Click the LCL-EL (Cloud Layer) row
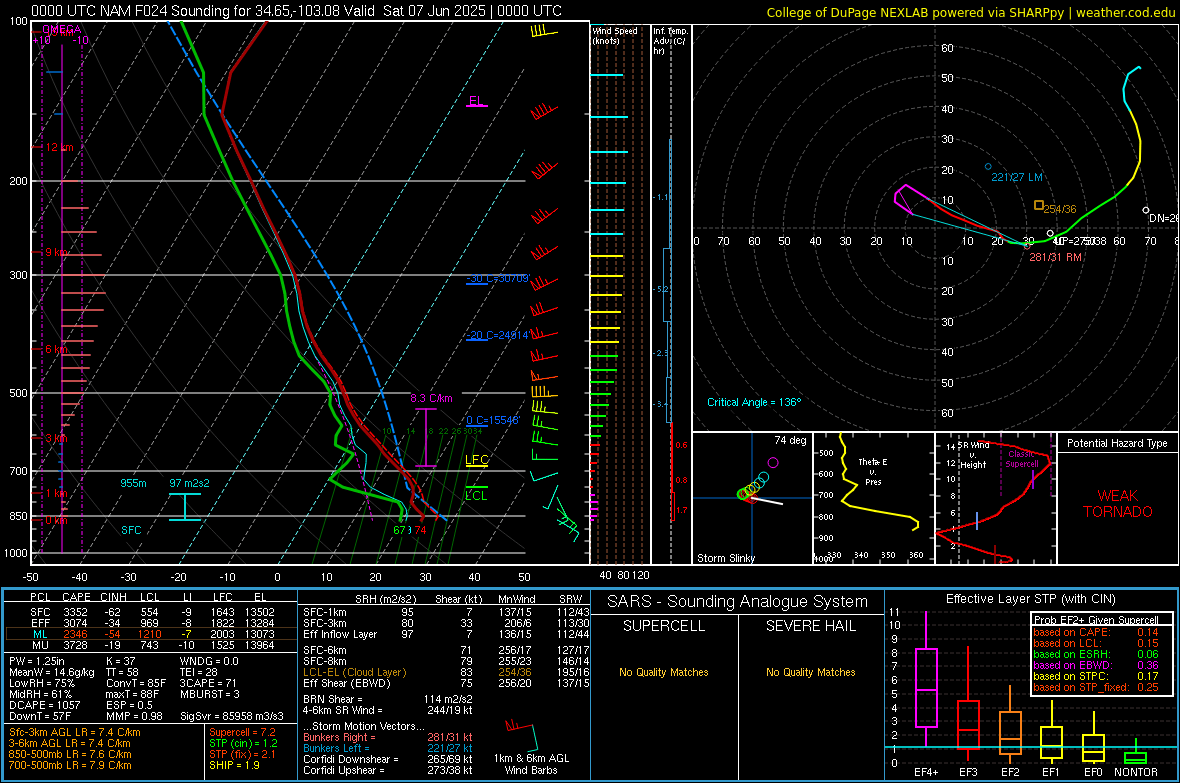 point(446,672)
